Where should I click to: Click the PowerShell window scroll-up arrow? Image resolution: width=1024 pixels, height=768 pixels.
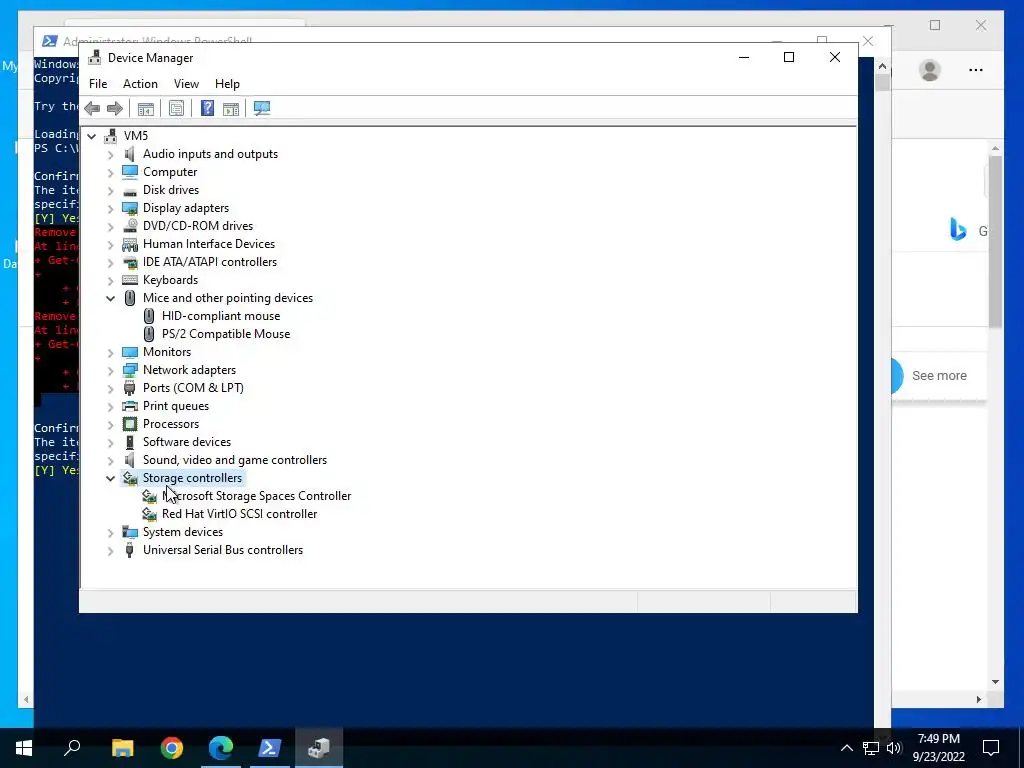point(882,66)
